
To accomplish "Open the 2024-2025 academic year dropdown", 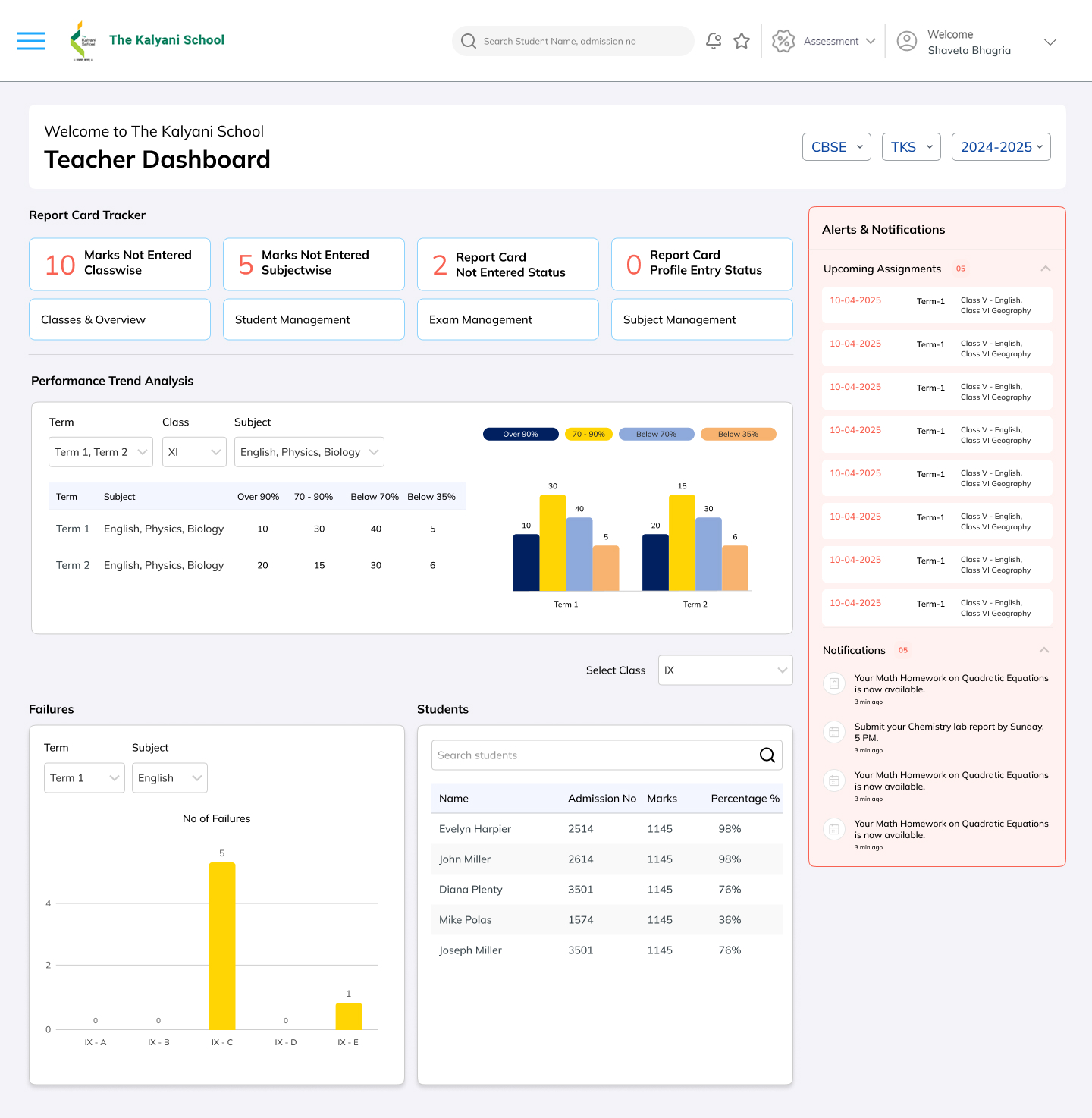I will click(1001, 147).
